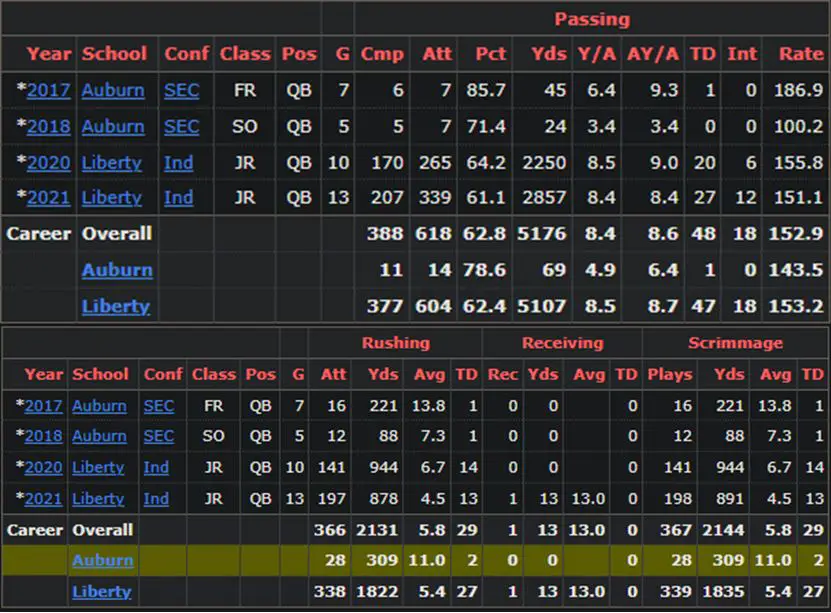Open 2018 season link in Rushing table
The image size is (831, 613).
[x=43, y=436]
